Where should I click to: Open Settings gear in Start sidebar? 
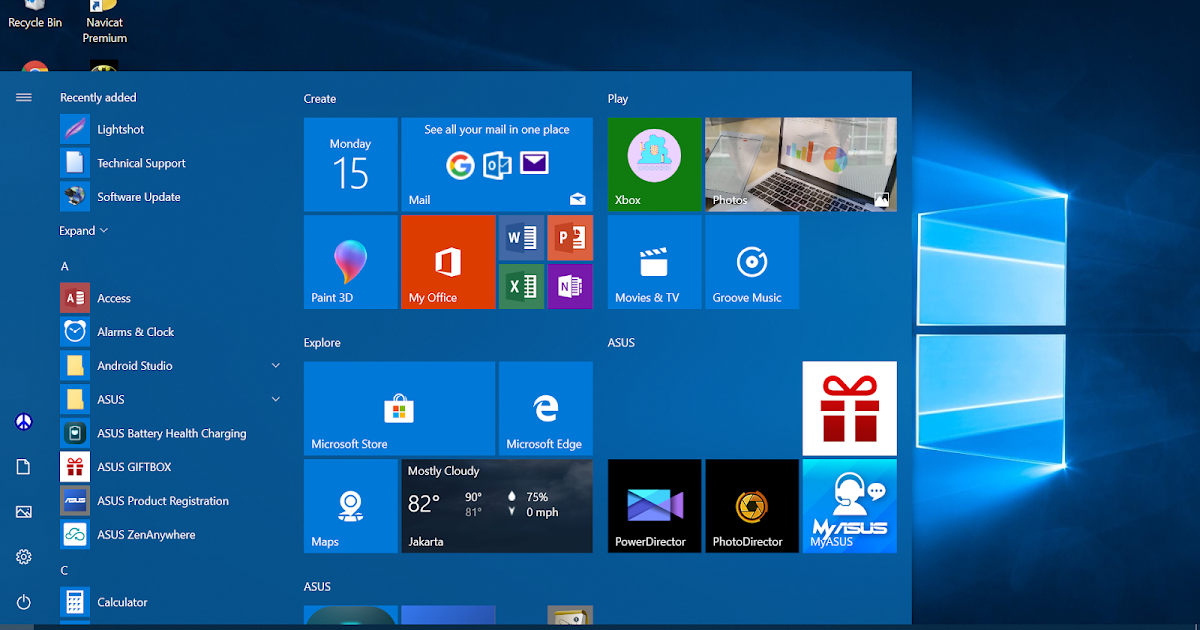24,557
